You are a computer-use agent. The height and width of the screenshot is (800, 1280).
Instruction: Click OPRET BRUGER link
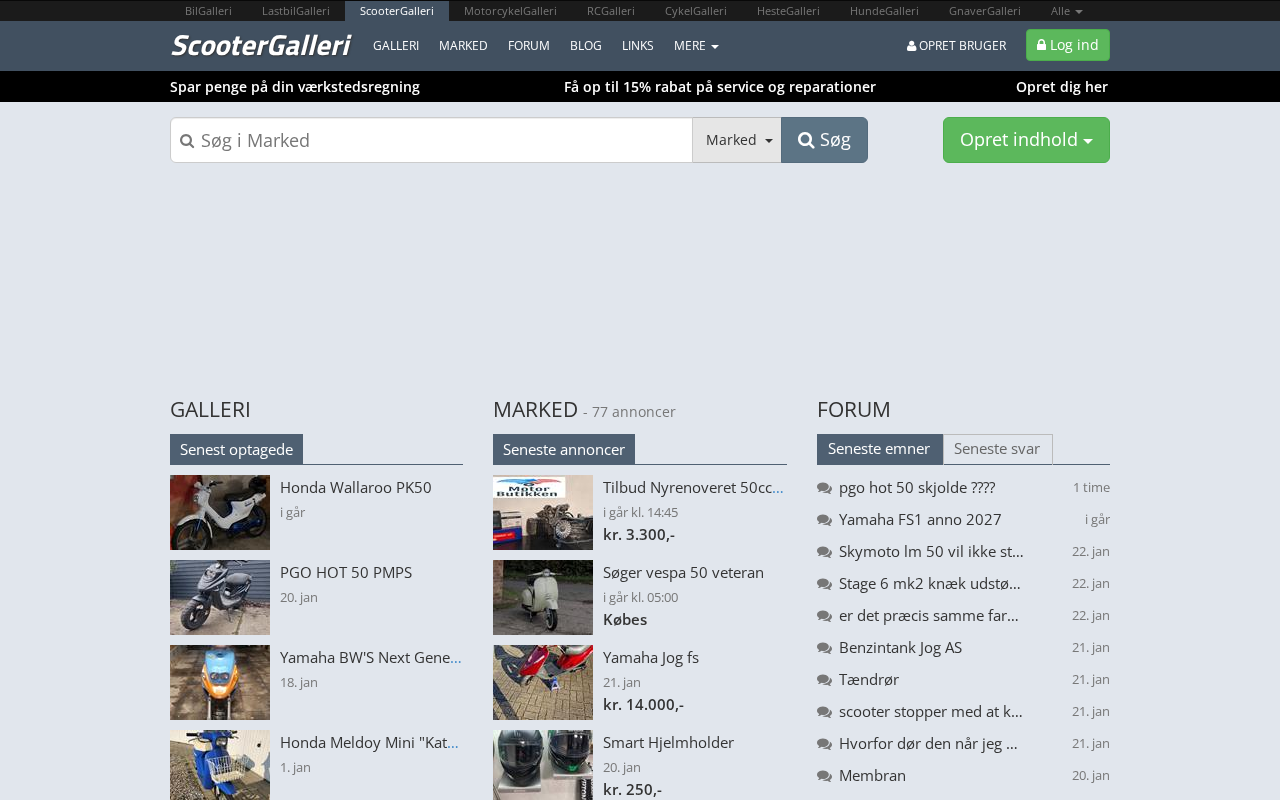coord(956,46)
